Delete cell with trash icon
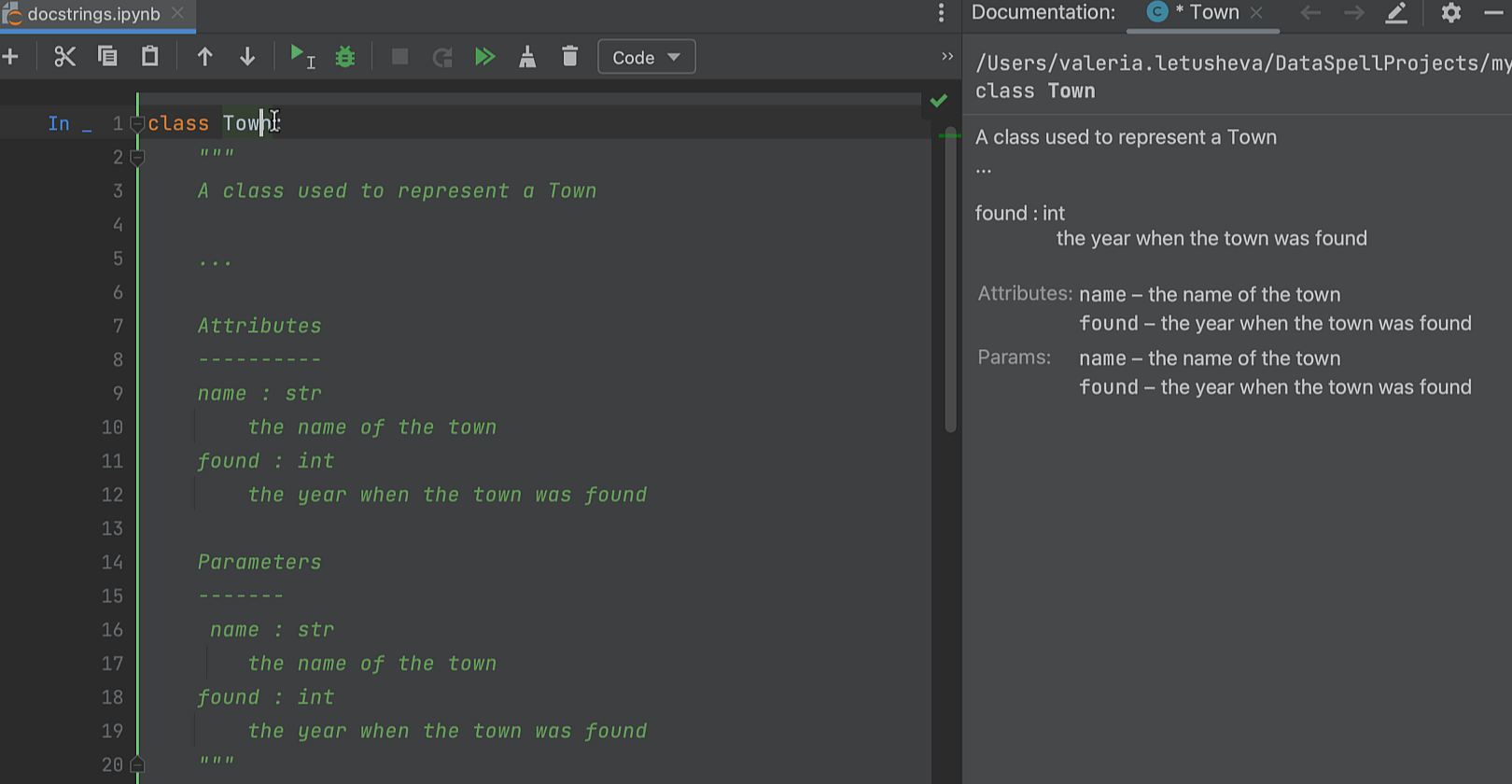The image size is (1512, 784). tap(570, 57)
